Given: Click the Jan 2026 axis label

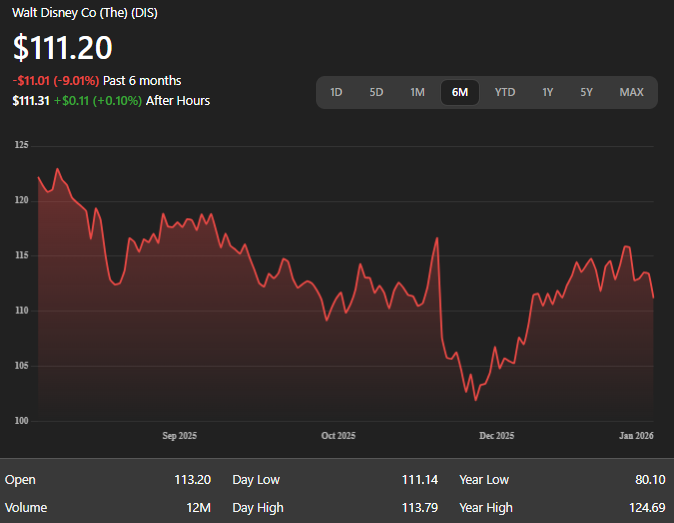Looking at the screenshot, I should [x=636, y=436].
